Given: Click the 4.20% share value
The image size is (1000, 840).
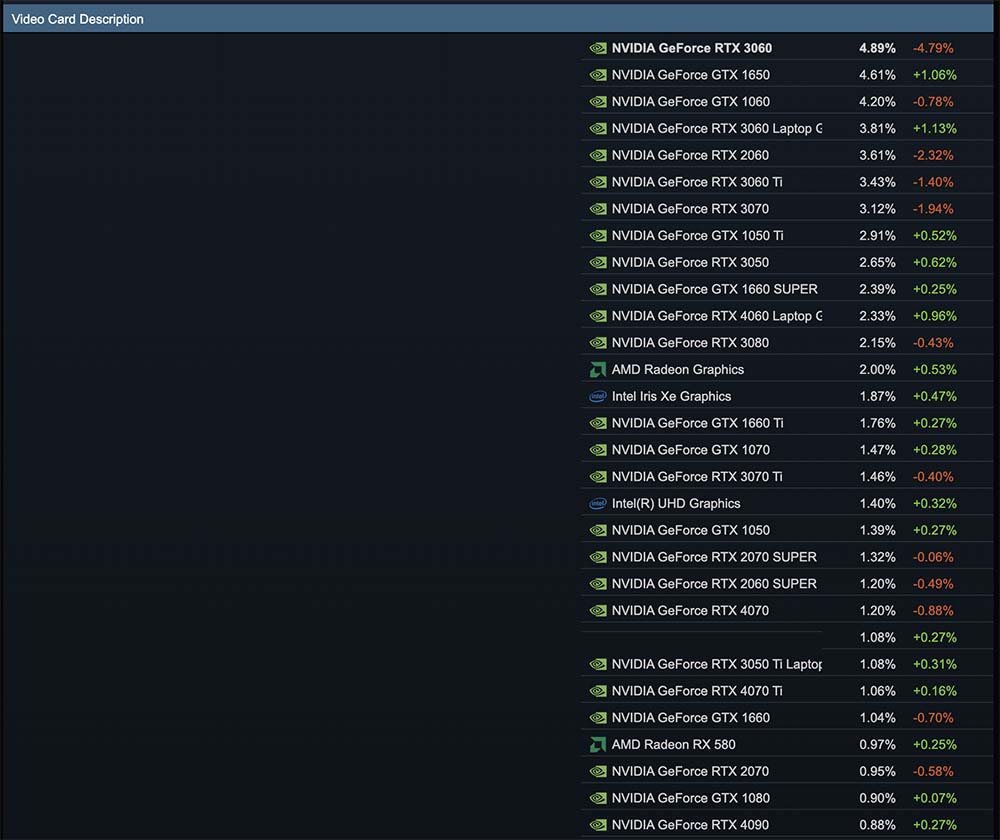Looking at the screenshot, I should 877,102.
